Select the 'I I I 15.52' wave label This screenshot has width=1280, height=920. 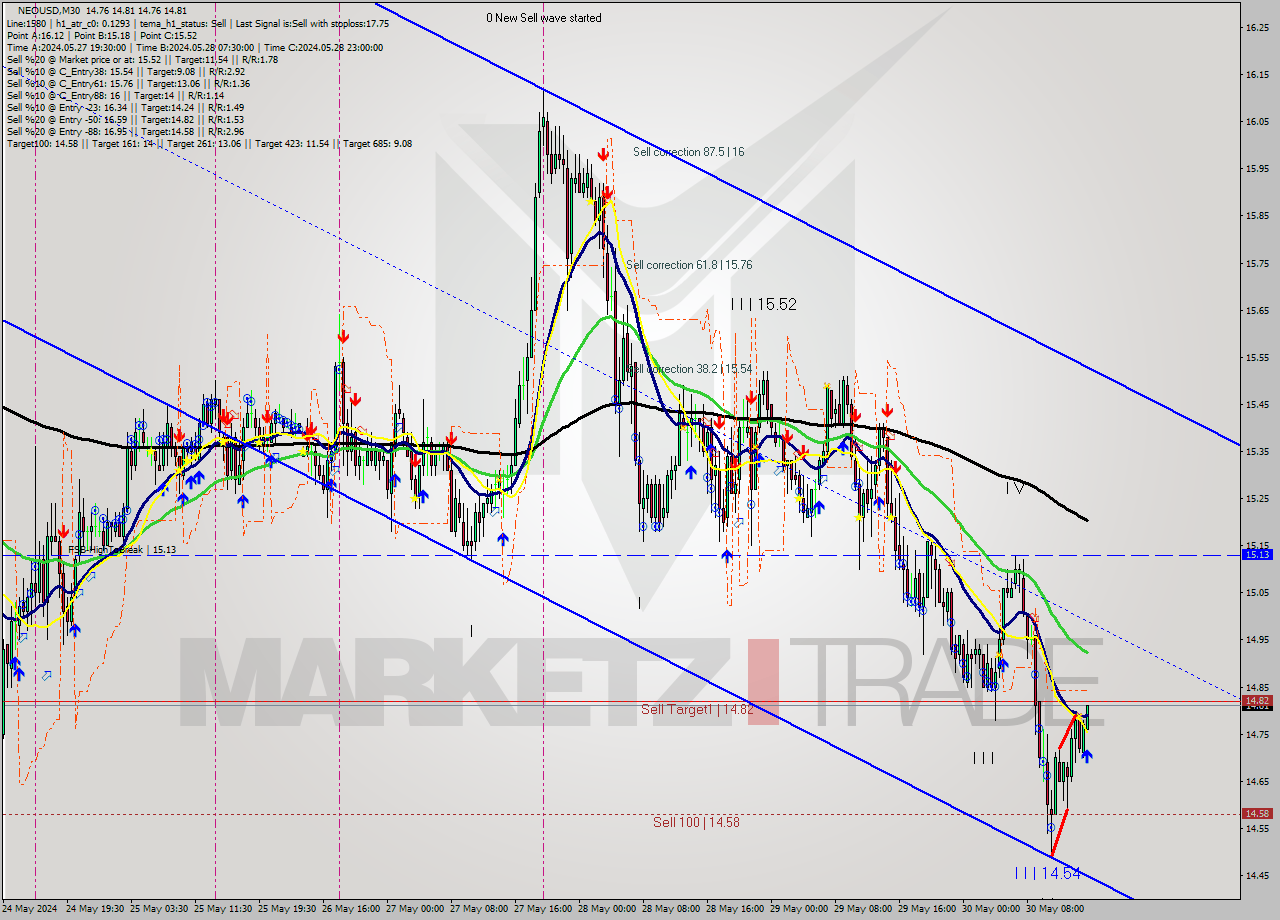point(763,304)
